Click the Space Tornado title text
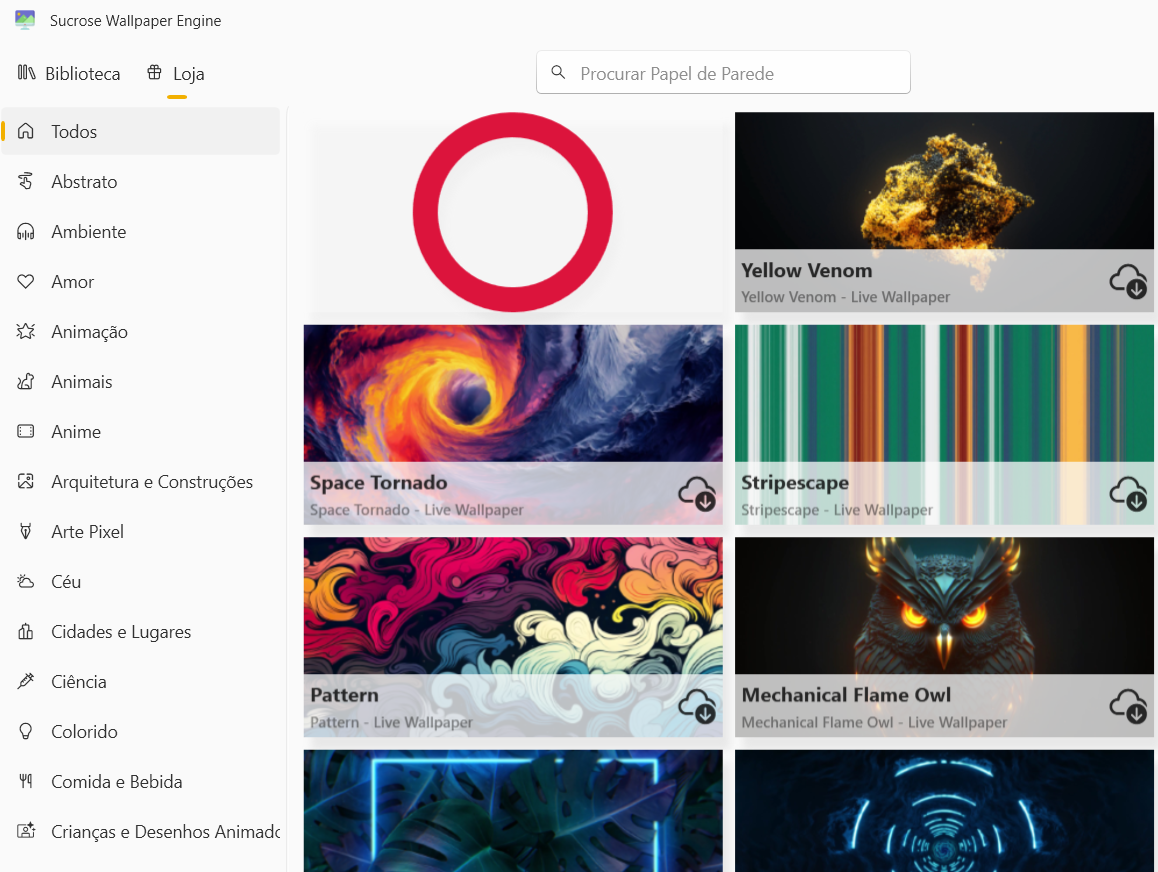The height and width of the screenshot is (872, 1158). coord(378,483)
